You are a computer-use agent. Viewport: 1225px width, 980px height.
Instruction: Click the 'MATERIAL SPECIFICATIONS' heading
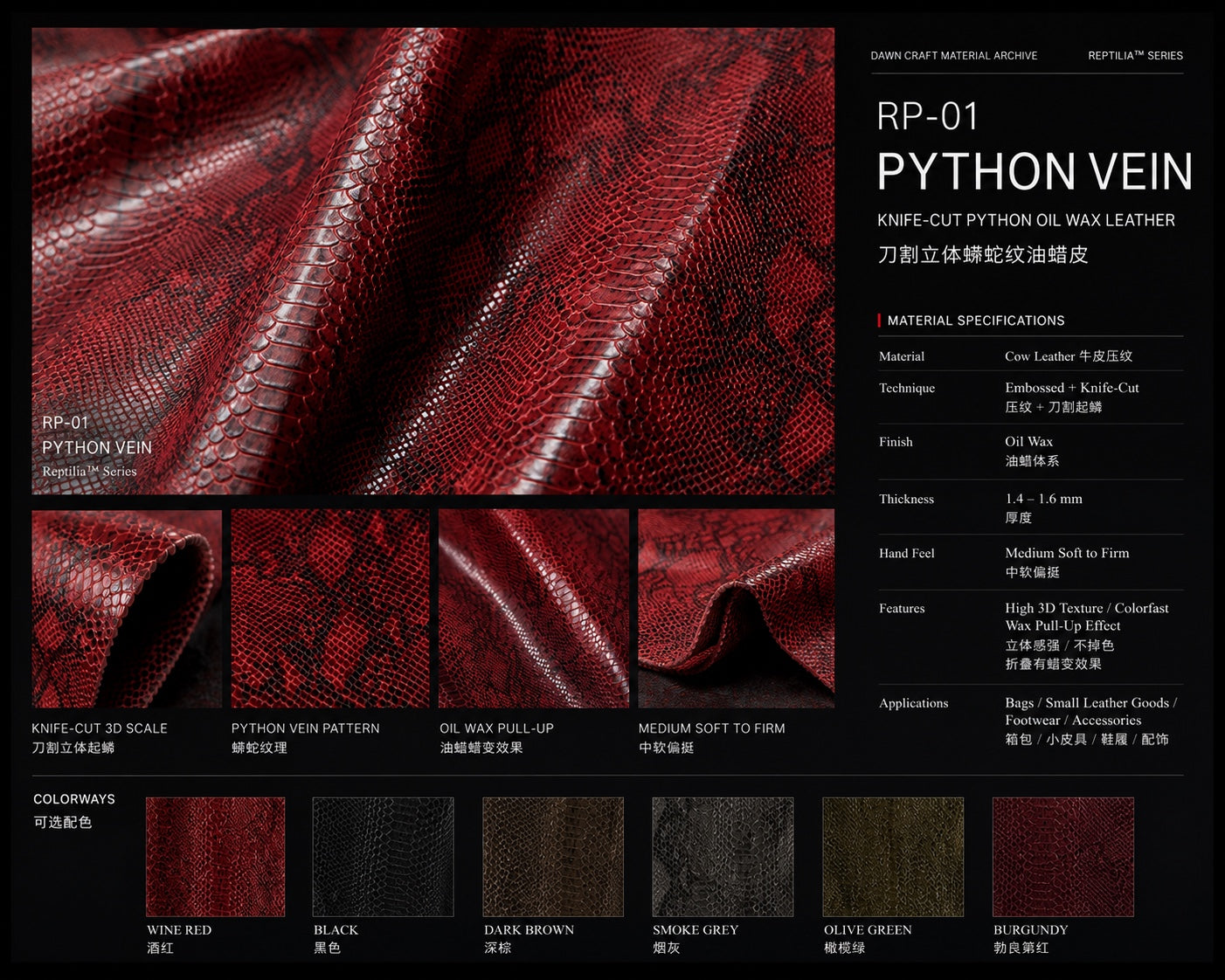point(976,321)
